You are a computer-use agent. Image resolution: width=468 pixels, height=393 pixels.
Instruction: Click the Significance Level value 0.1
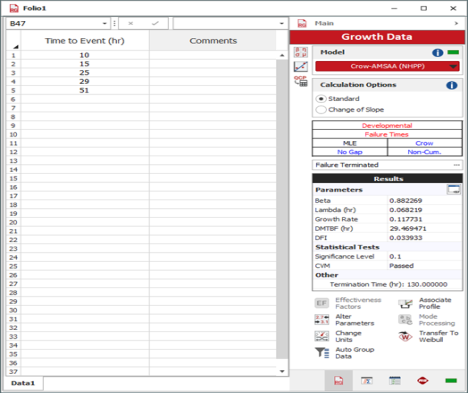pyautogui.click(x=395, y=256)
